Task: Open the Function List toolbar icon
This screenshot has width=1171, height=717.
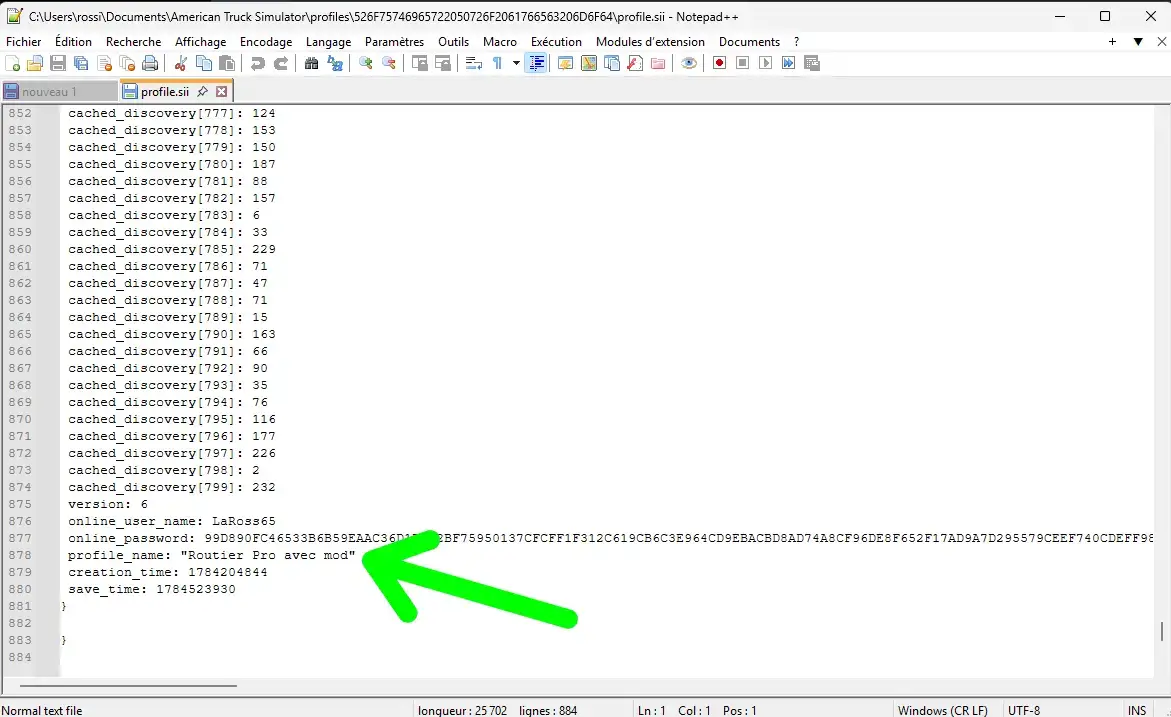Action: click(635, 63)
